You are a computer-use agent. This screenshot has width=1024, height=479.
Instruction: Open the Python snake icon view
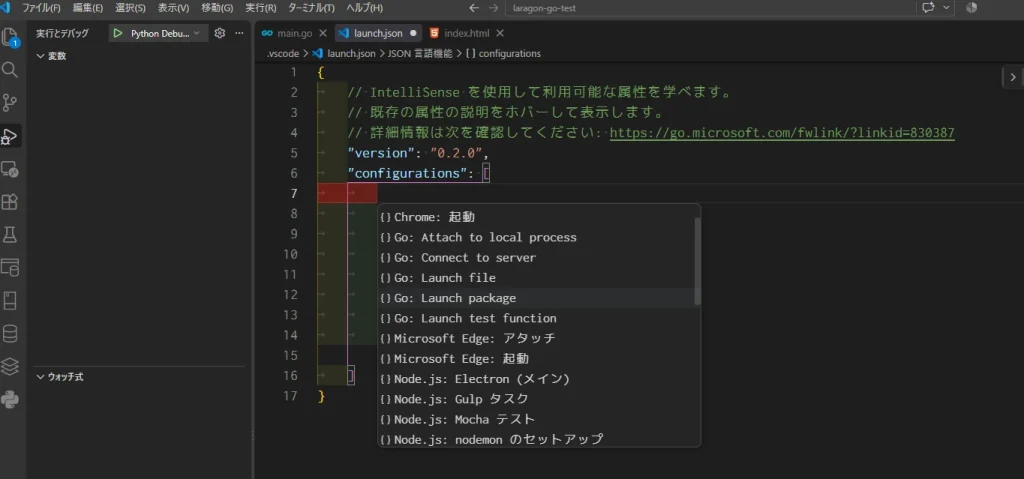[10, 399]
